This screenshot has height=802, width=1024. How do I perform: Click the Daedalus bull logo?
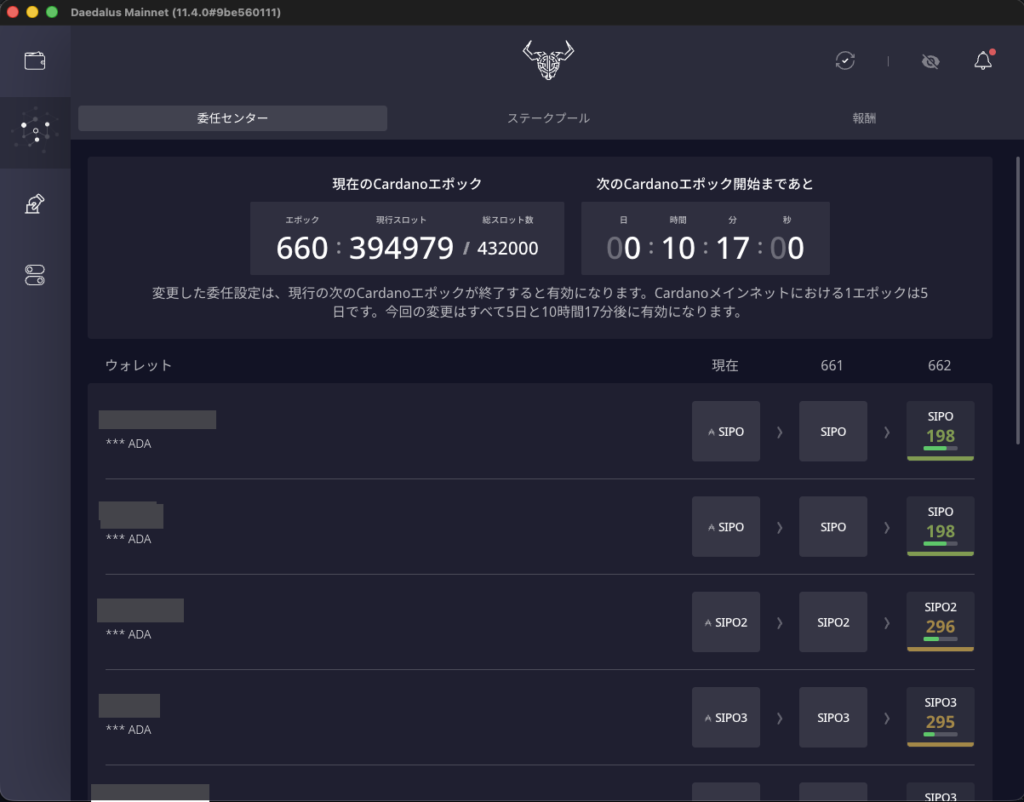tap(548, 60)
